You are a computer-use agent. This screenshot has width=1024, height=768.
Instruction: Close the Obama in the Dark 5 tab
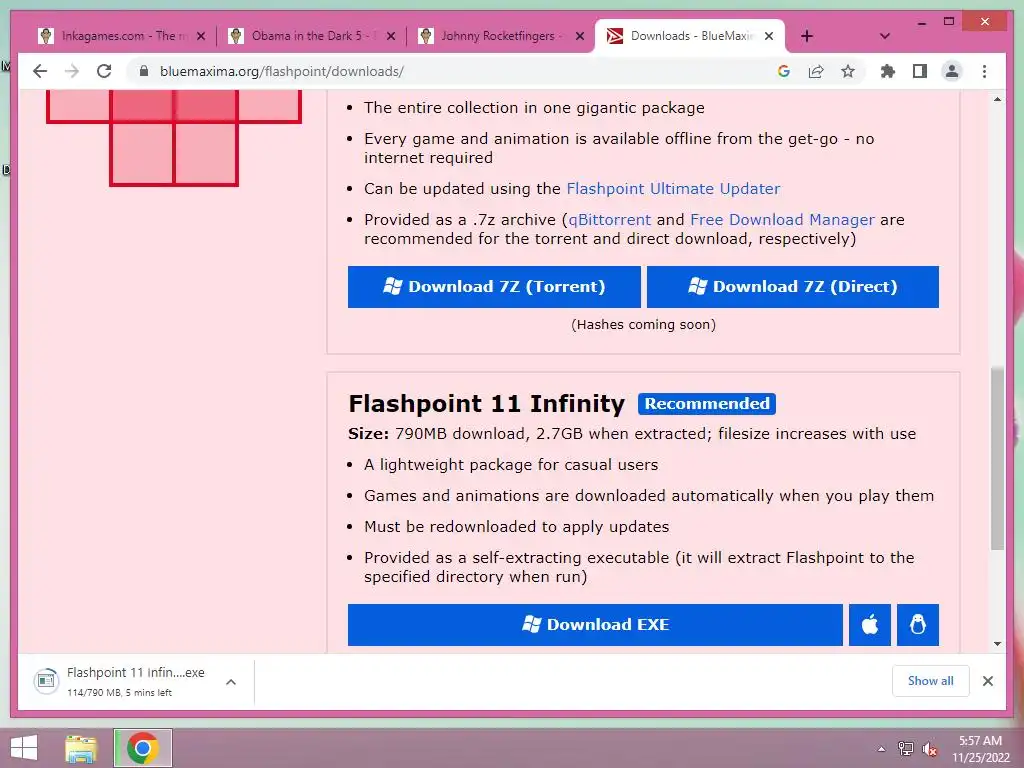coord(391,37)
